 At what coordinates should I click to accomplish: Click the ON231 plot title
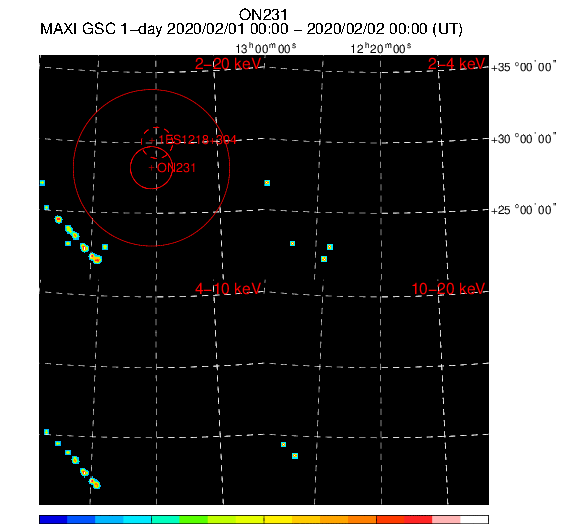point(263,15)
